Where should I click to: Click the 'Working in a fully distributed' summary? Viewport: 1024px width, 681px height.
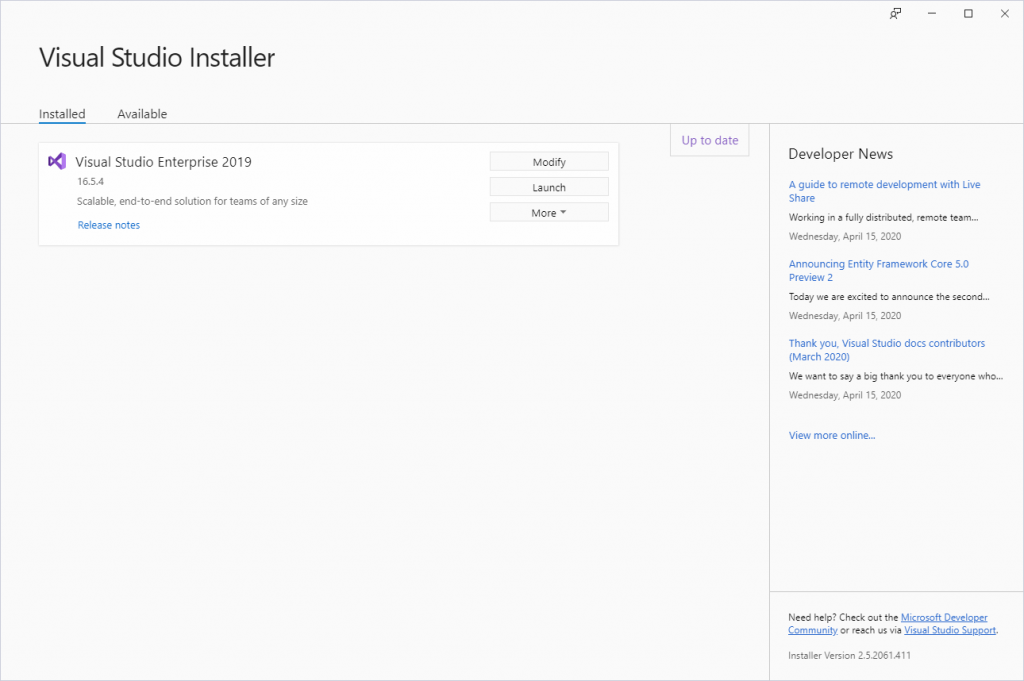click(x=884, y=217)
